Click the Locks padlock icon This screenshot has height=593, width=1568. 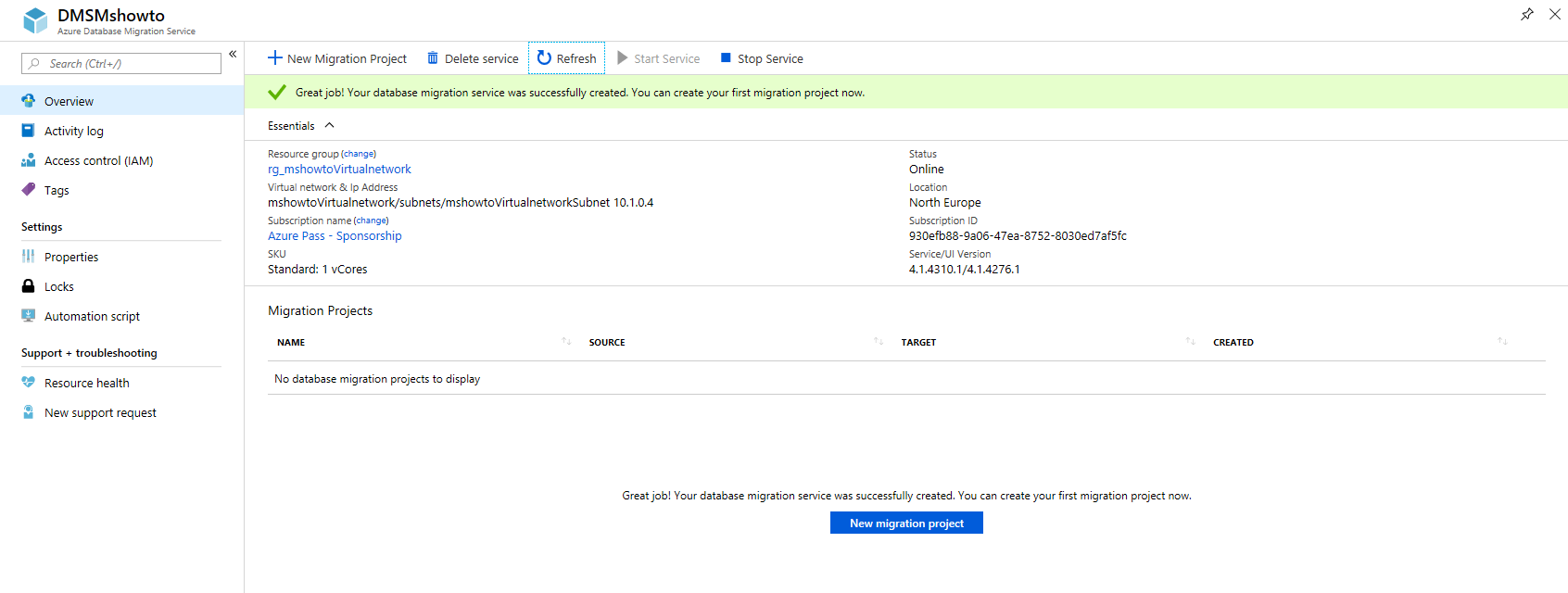pyautogui.click(x=29, y=286)
